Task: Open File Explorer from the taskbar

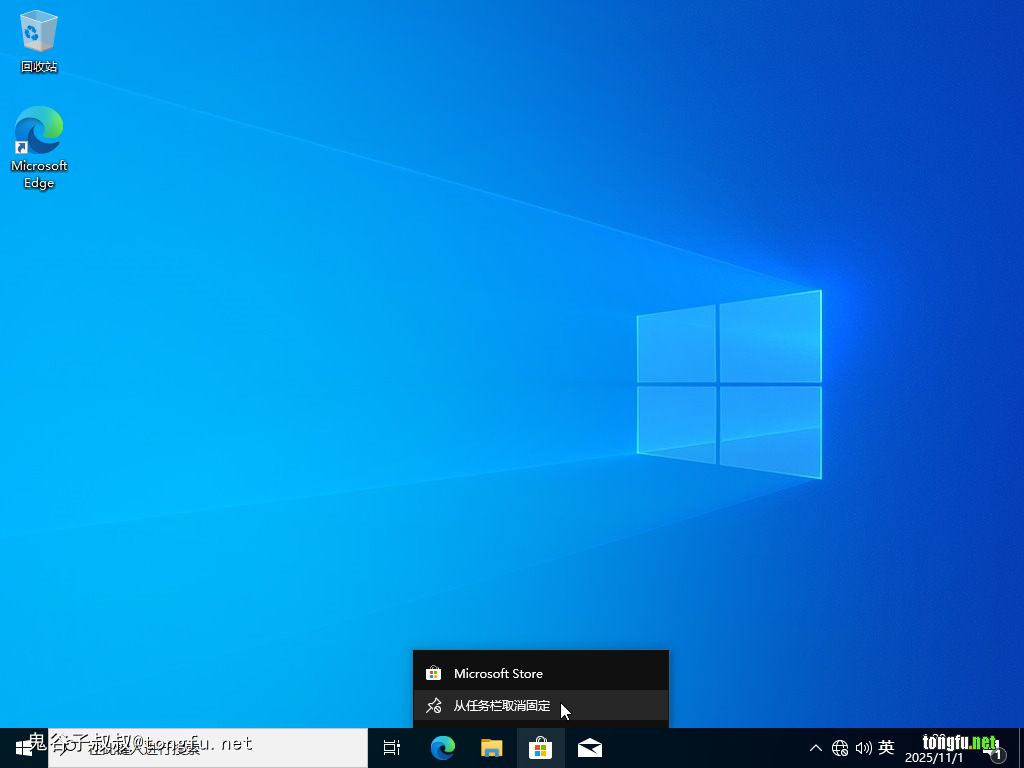Action: click(x=491, y=747)
